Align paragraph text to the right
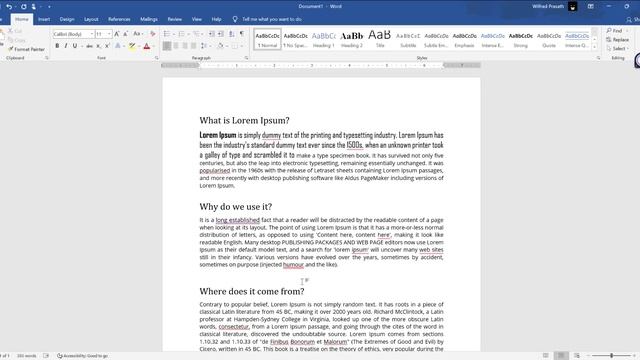 click(185, 46)
